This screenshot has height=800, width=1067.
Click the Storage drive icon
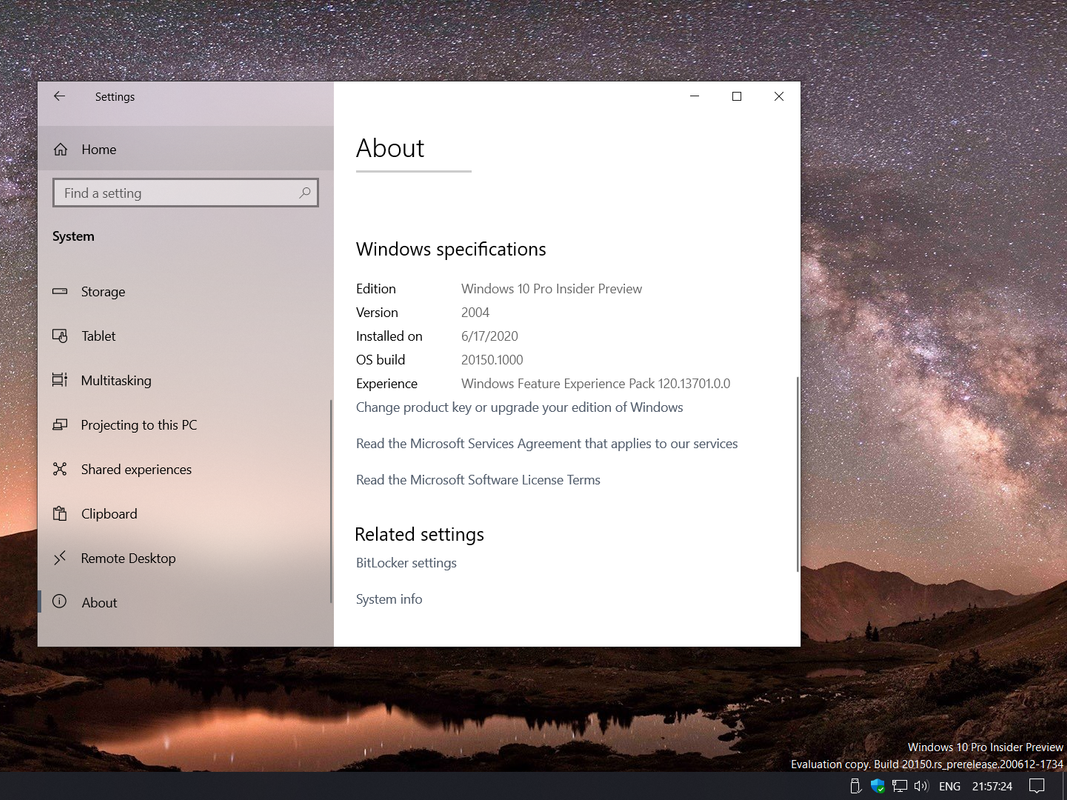tap(60, 291)
